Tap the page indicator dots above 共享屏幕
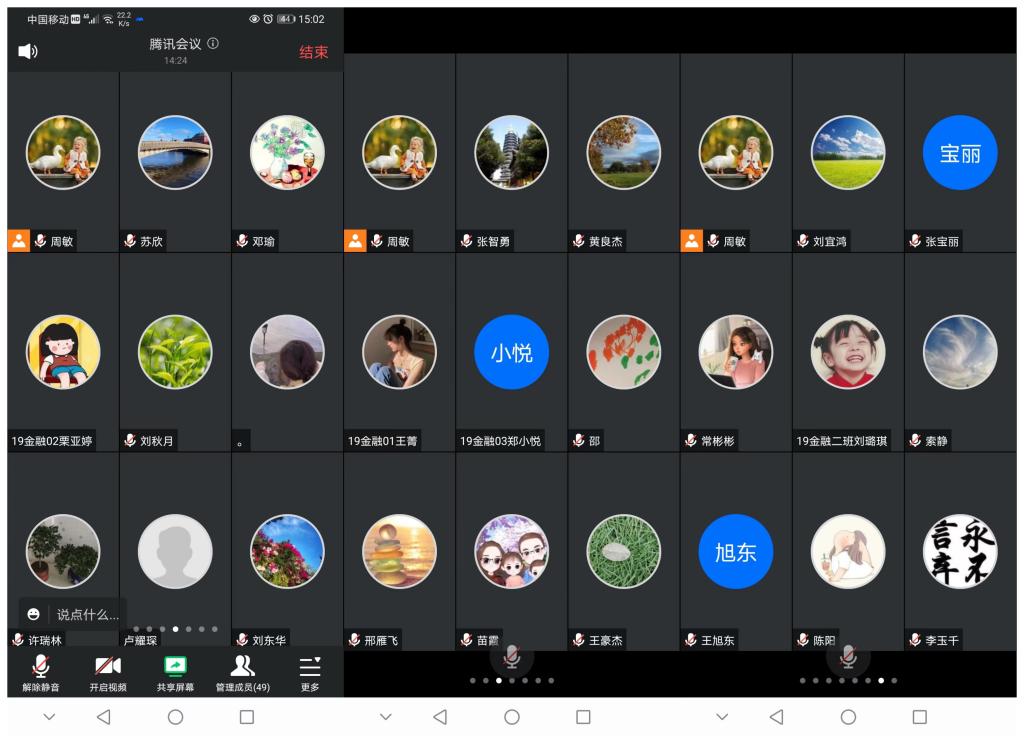Viewport: 1024px width, 744px height. pos(175,629)
